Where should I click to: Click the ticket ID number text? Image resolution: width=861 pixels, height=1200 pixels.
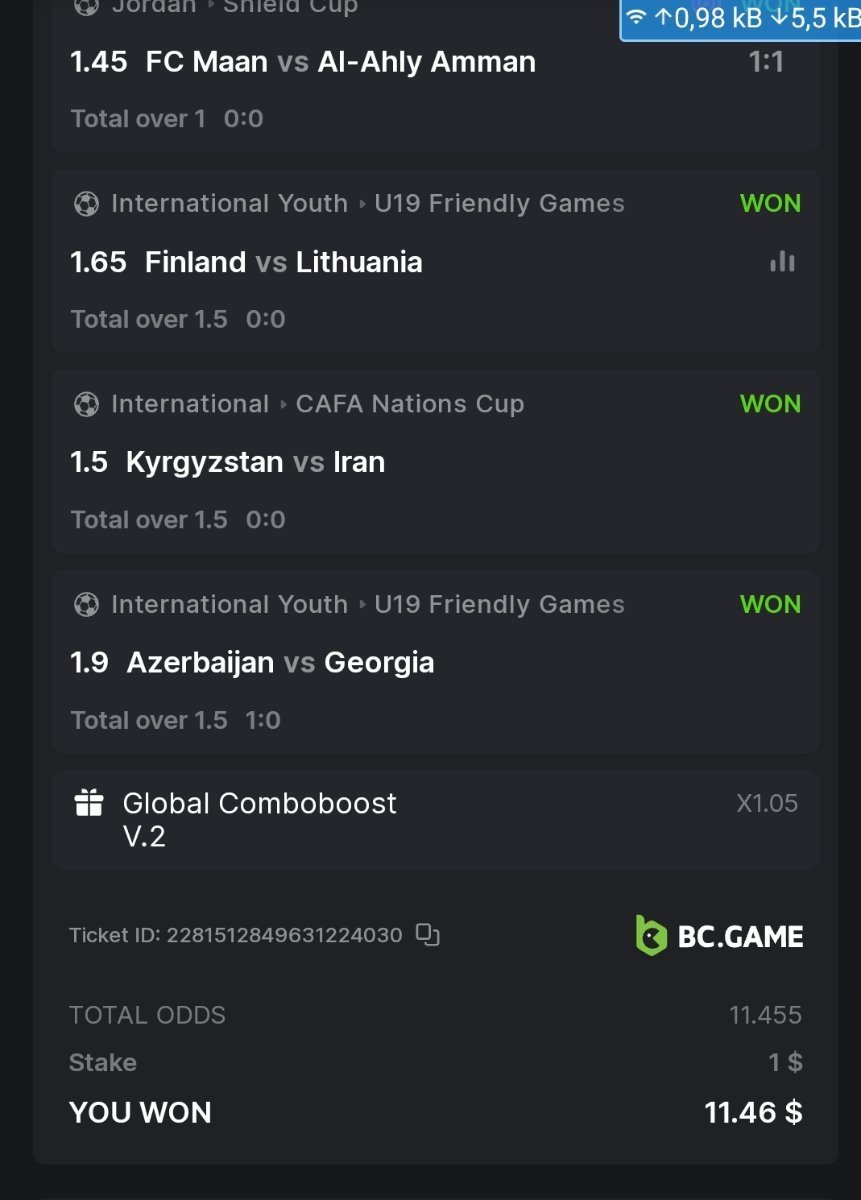(284, 935)
